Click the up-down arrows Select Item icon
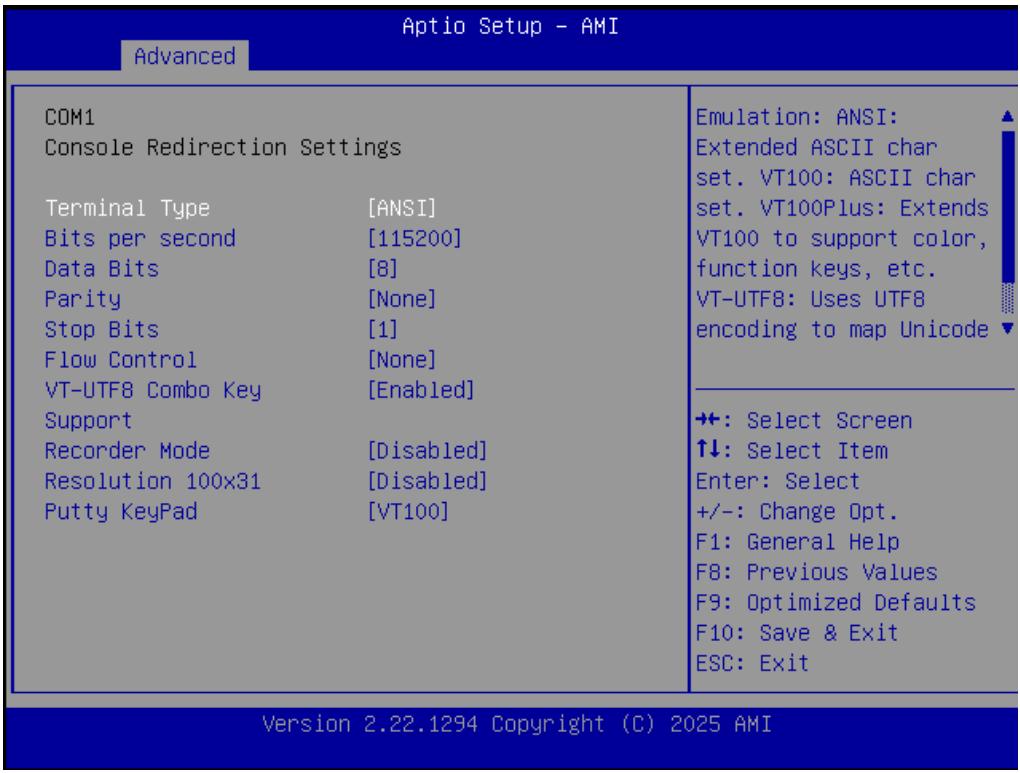 pos(708,450)
